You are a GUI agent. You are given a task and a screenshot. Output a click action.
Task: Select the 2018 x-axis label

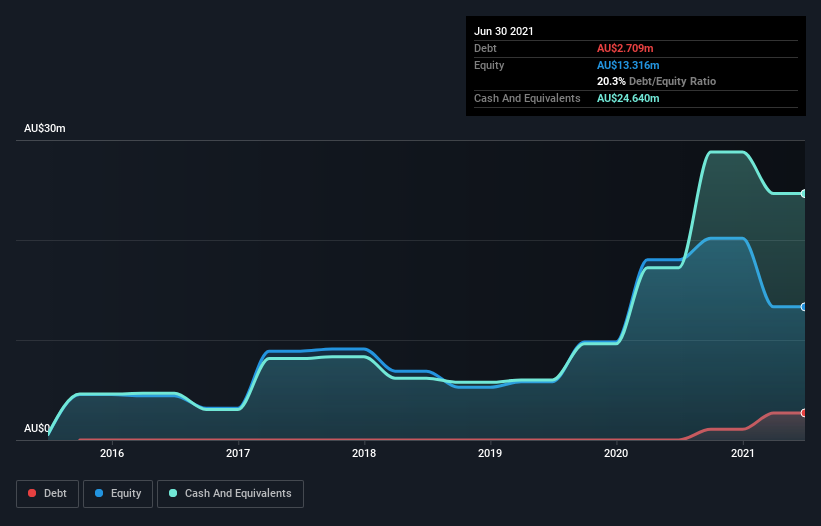364,453
